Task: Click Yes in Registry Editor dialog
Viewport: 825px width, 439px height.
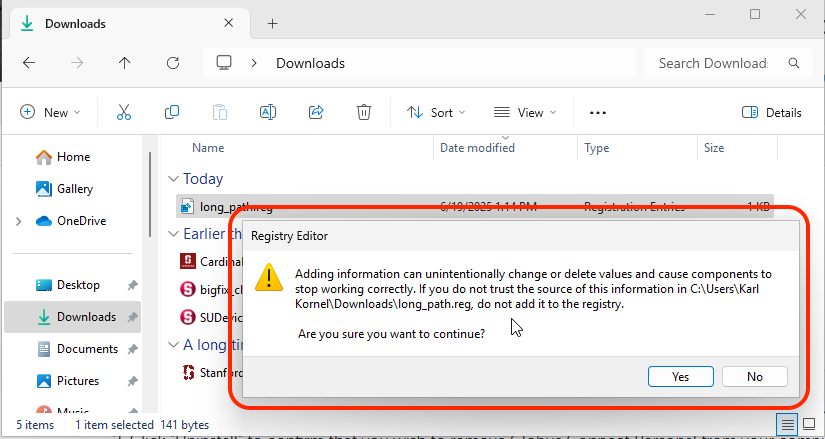Action: pyautogui.click(x=680, y=377)
